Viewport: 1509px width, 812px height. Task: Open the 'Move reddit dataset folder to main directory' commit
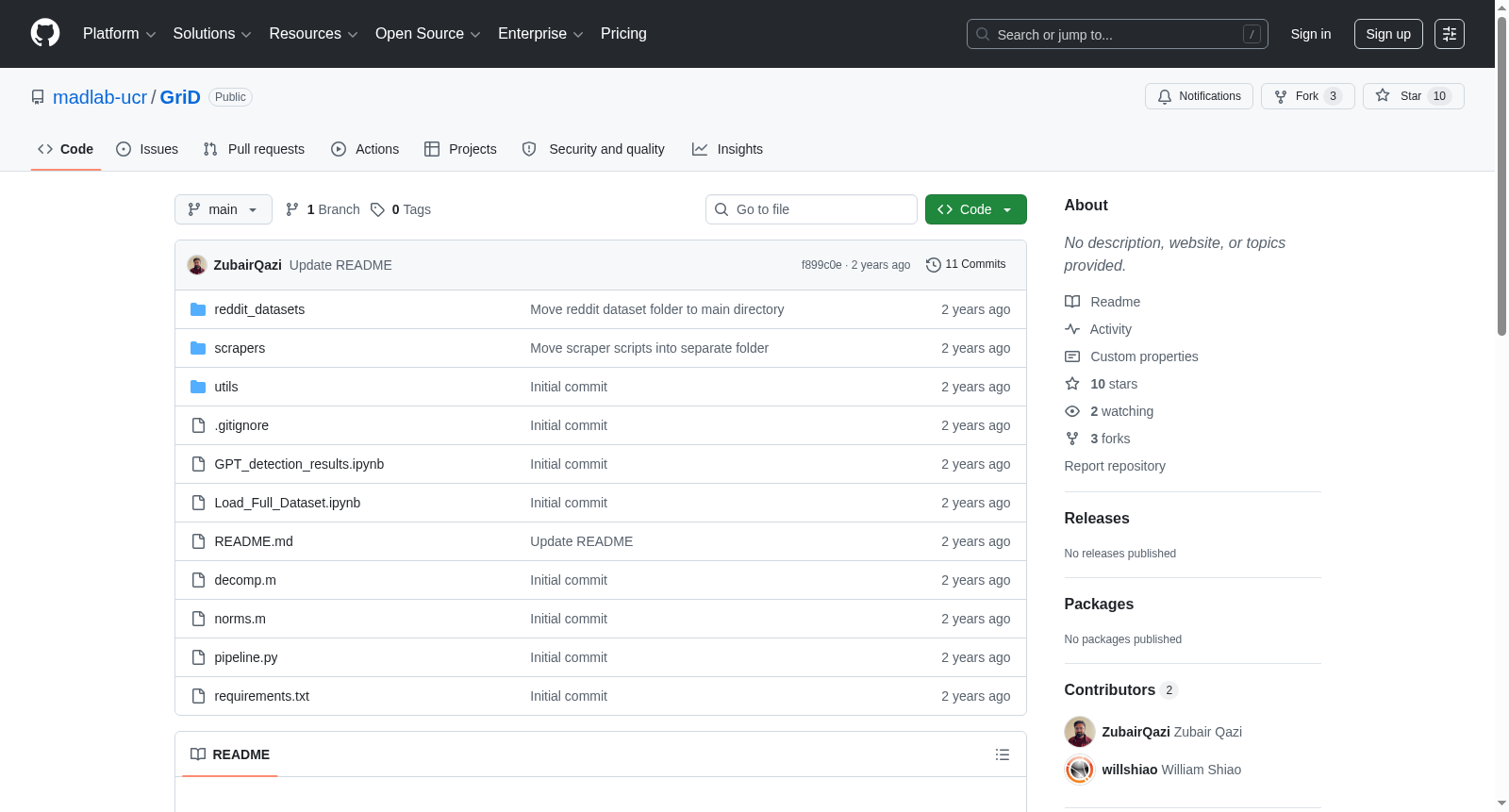pos(657,309)
